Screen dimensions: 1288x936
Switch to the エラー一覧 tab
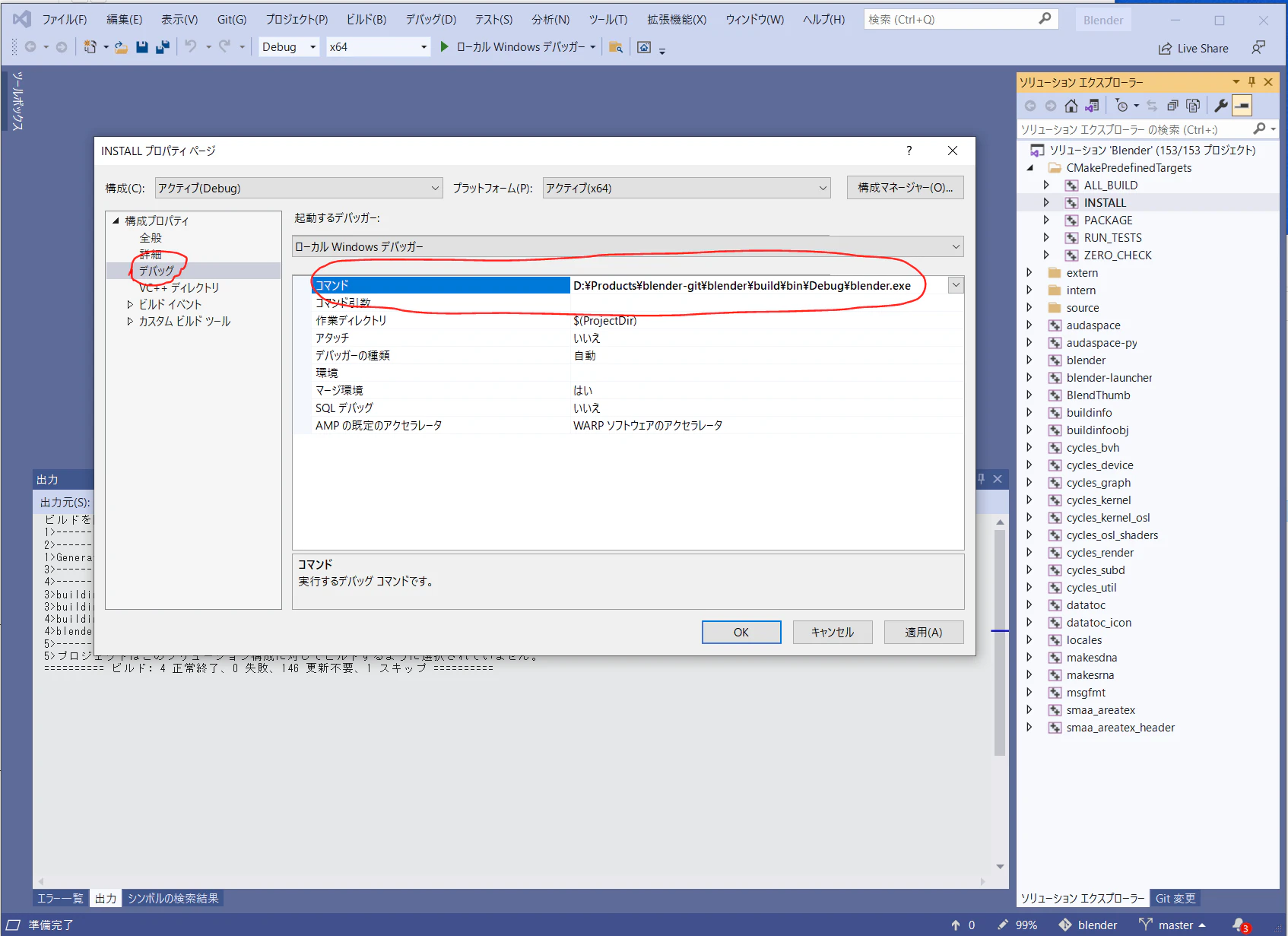60,898
